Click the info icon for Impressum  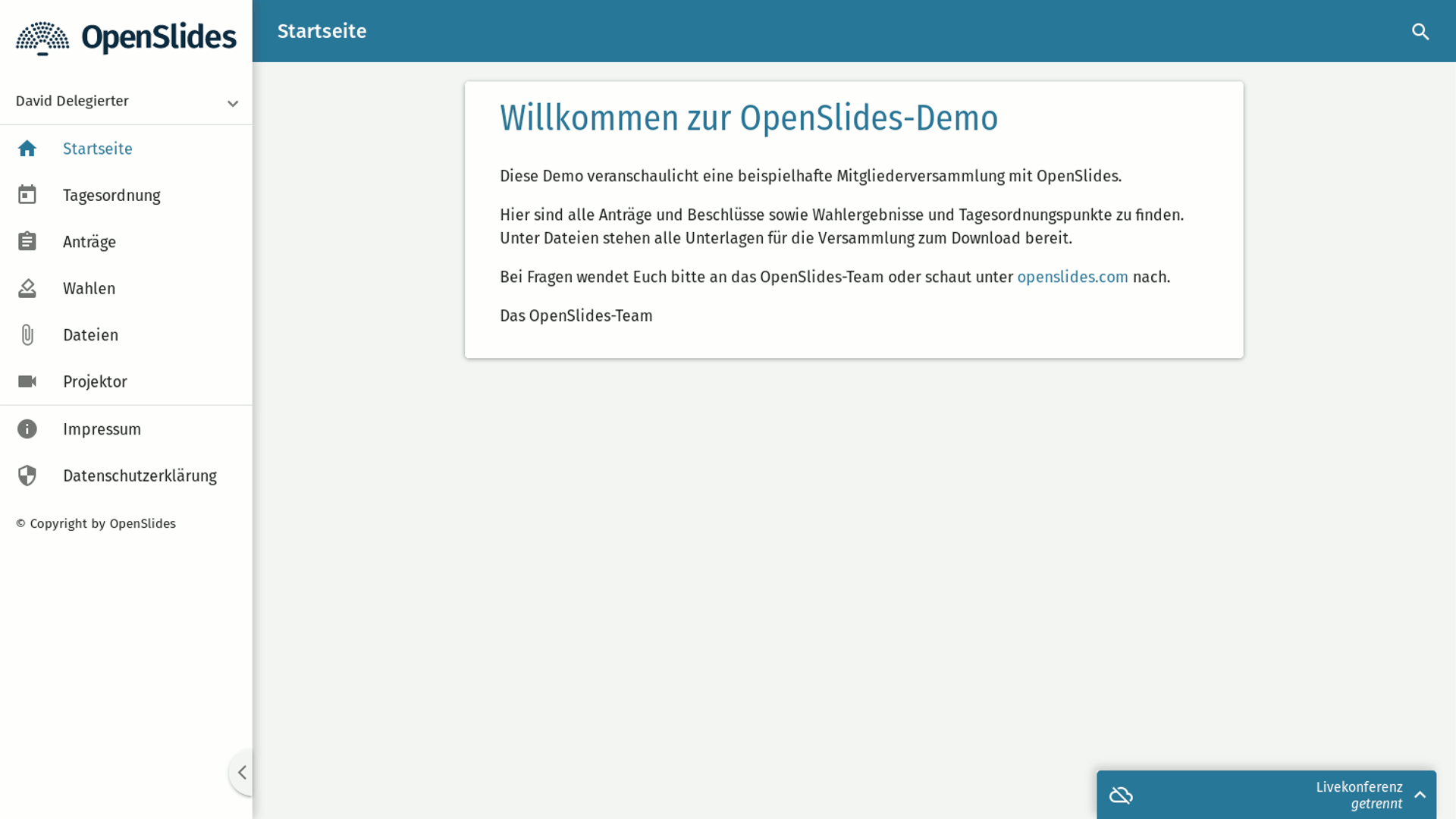coord(27,429)
